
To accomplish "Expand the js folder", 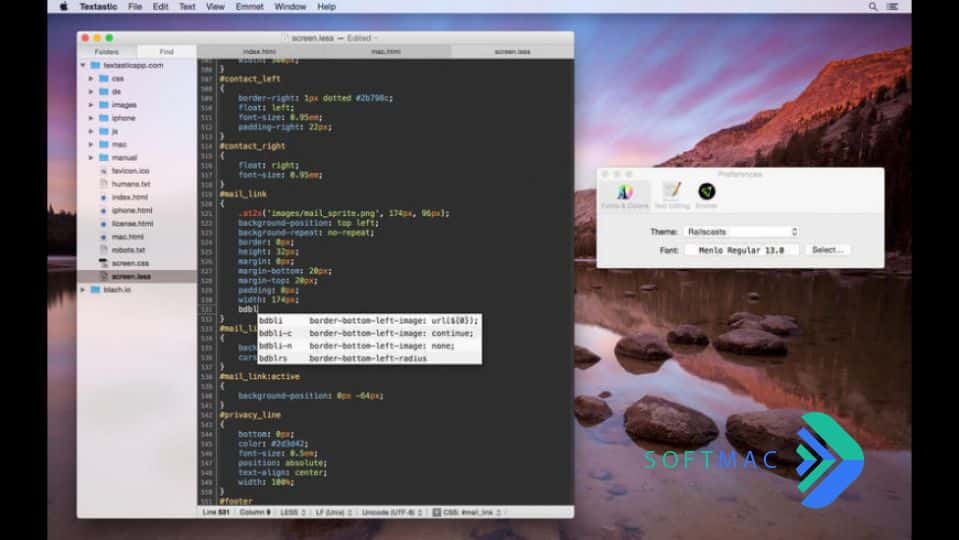I will point(91,131).
